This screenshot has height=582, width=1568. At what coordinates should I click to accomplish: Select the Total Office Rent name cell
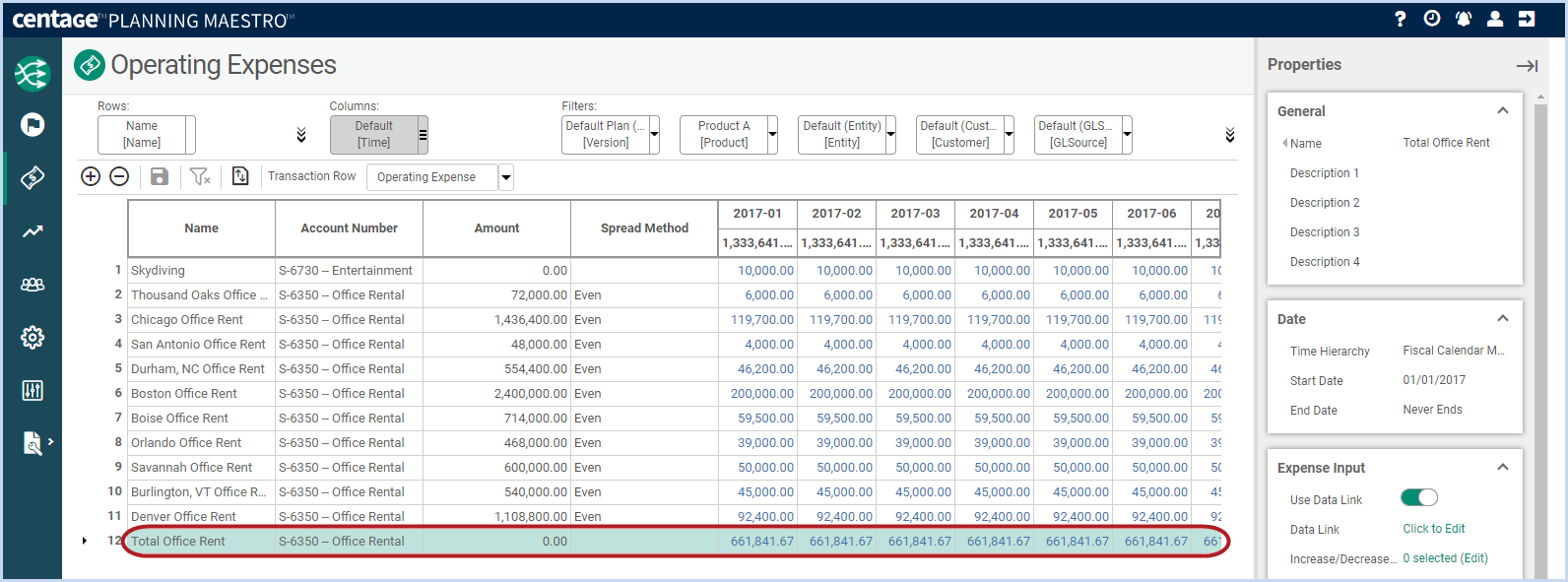(x=202, y=542)
